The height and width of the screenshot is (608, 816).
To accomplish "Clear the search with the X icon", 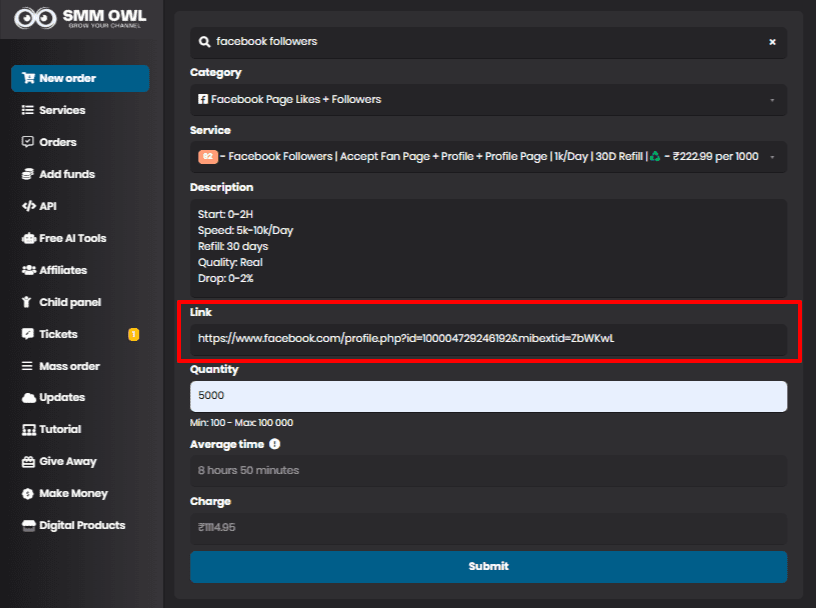I will coord(772,42).
